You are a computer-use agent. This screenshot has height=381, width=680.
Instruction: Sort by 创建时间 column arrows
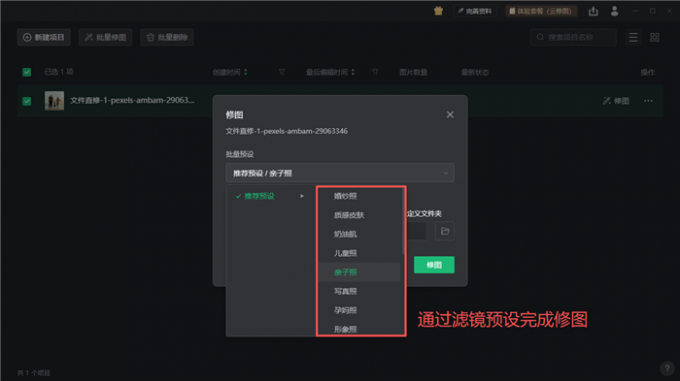coord(246,72)
